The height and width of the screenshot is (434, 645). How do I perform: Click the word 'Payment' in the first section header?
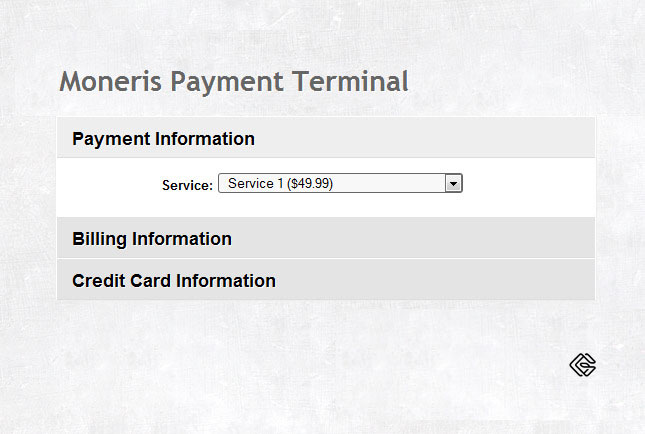[111, 139]
